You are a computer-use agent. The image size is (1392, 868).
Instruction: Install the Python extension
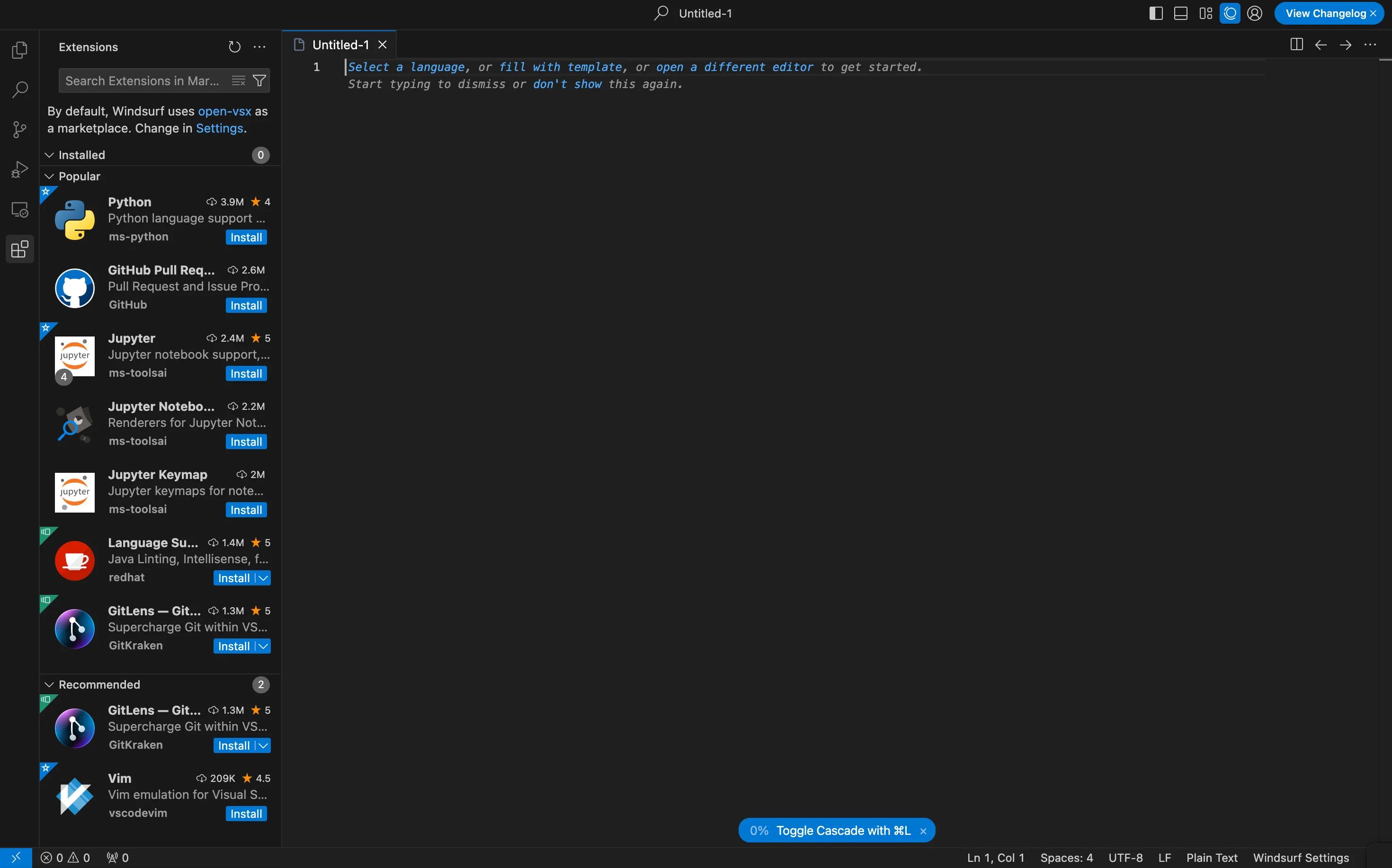pyautogui.click(x=246, y=238)
